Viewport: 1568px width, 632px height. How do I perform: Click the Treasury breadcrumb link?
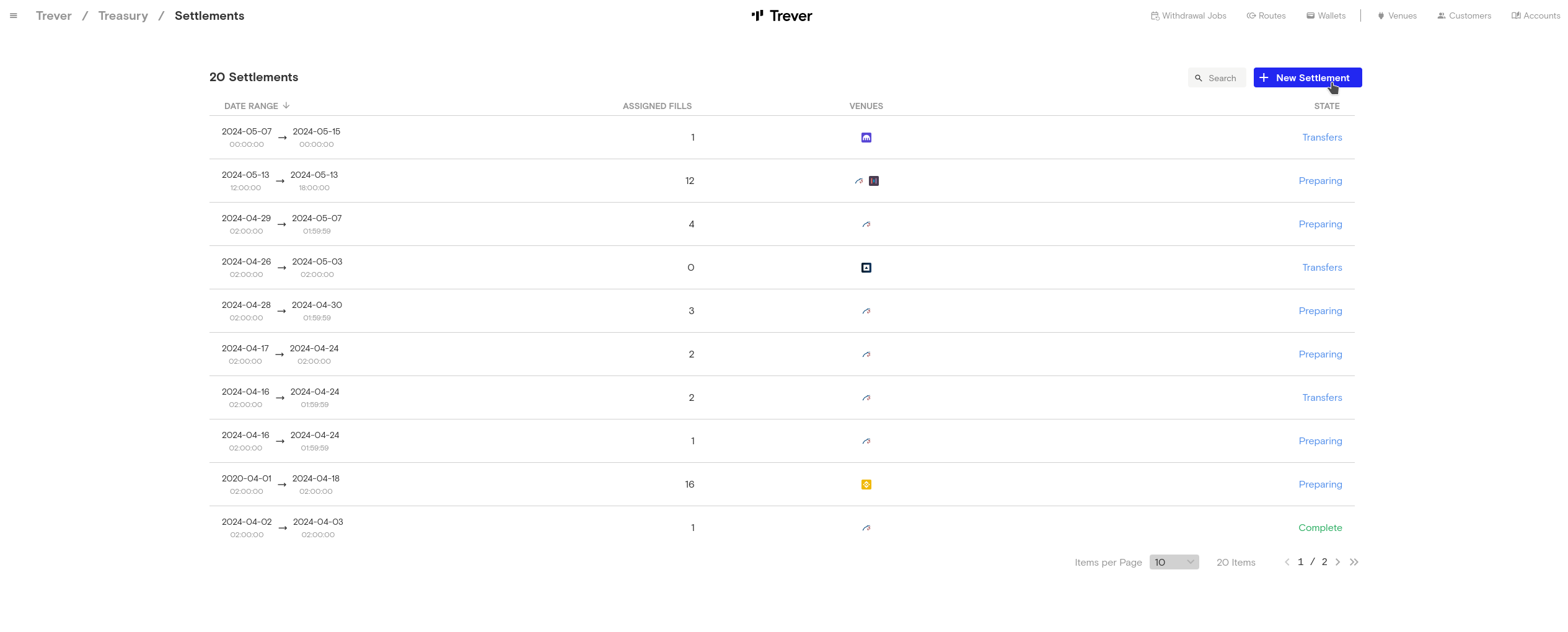tap(123, 16)
